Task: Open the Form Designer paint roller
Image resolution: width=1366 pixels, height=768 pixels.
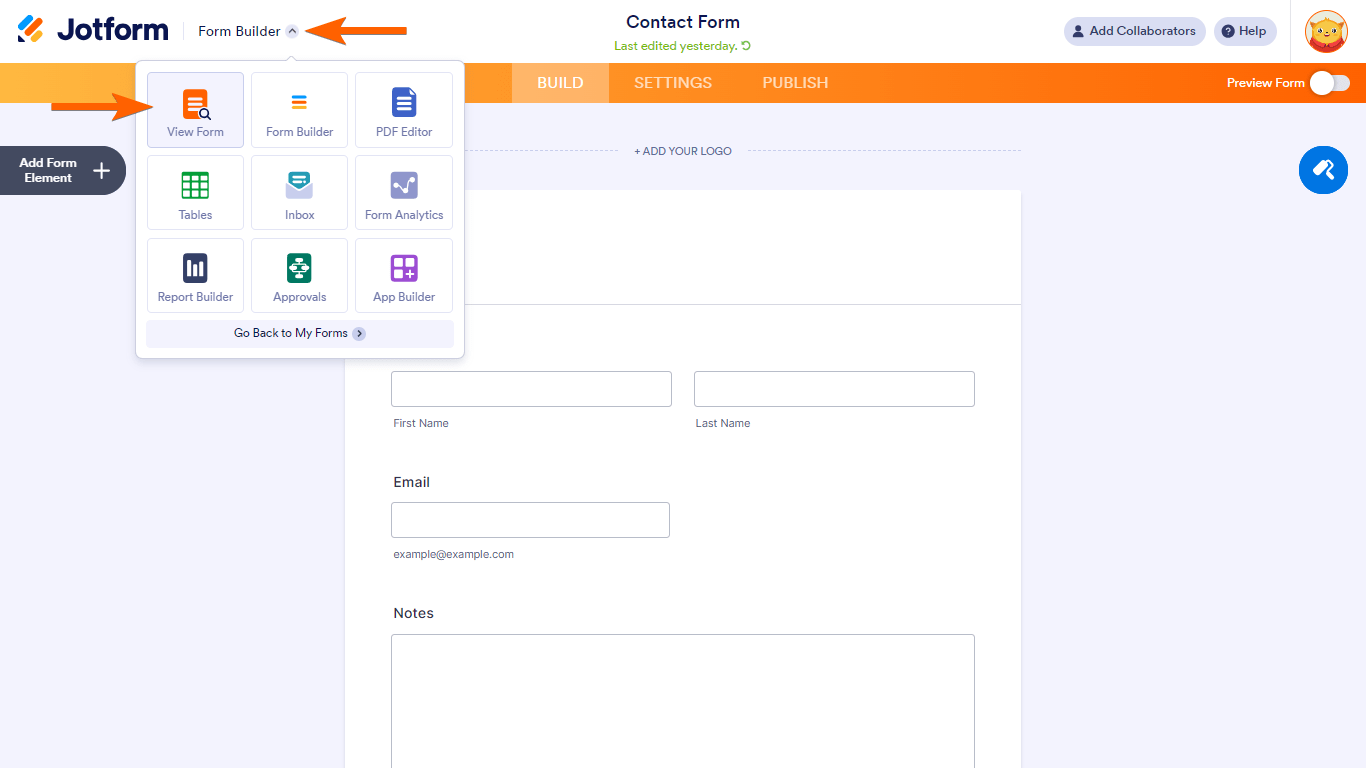Action: click(1323, 170)
